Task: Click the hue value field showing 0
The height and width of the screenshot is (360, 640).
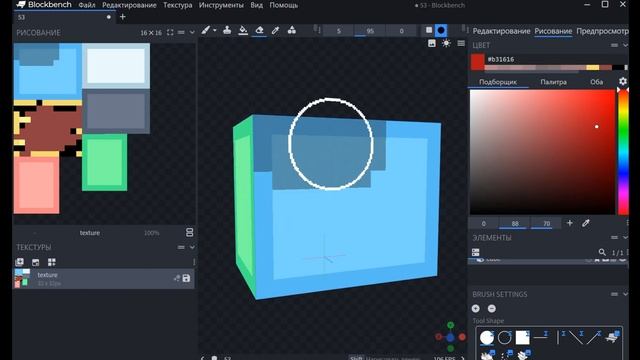Action: [x=484, y=224]
